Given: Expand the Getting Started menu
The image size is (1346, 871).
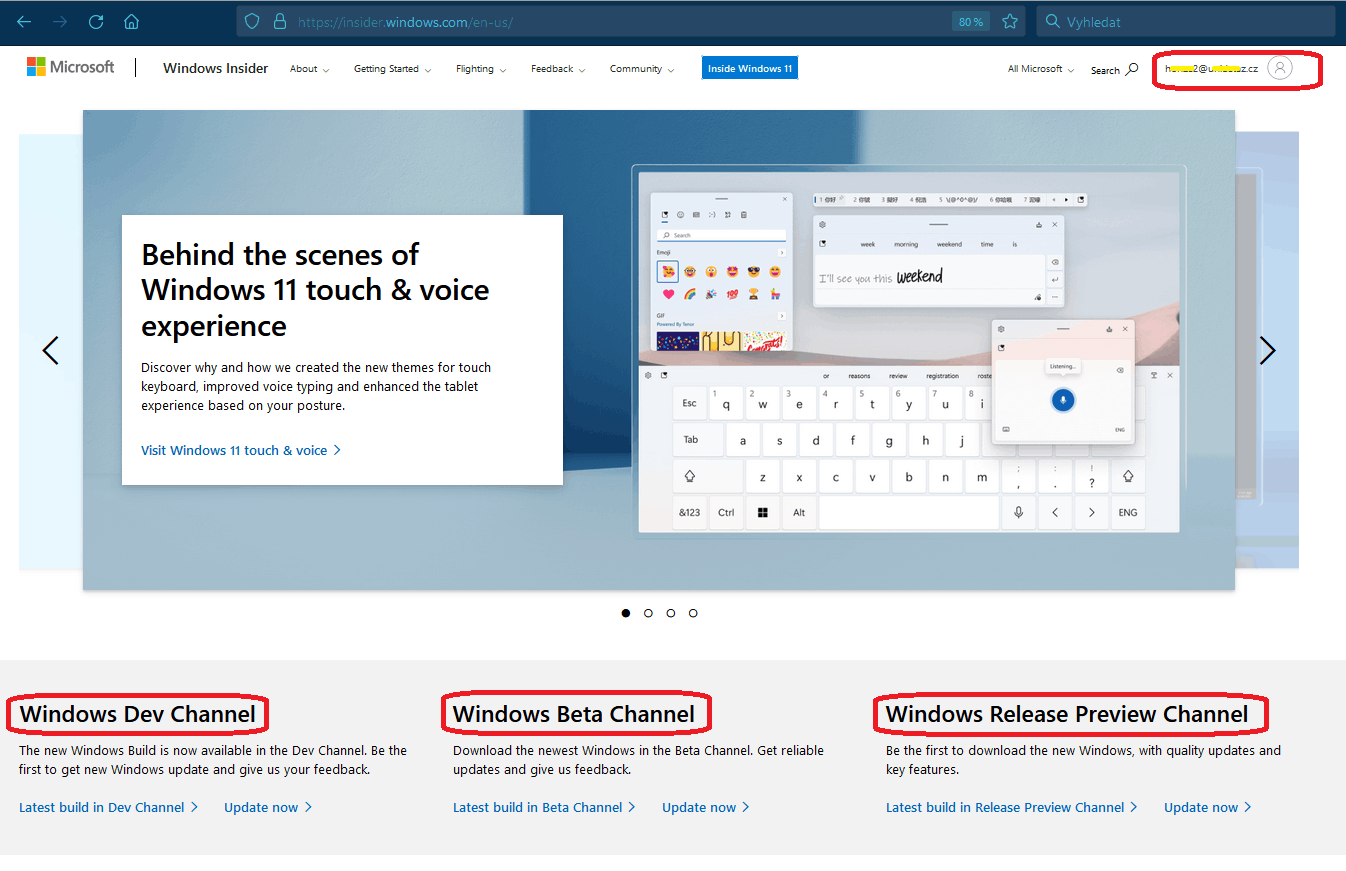Looking at the screenshot, I should click(392, 69).
